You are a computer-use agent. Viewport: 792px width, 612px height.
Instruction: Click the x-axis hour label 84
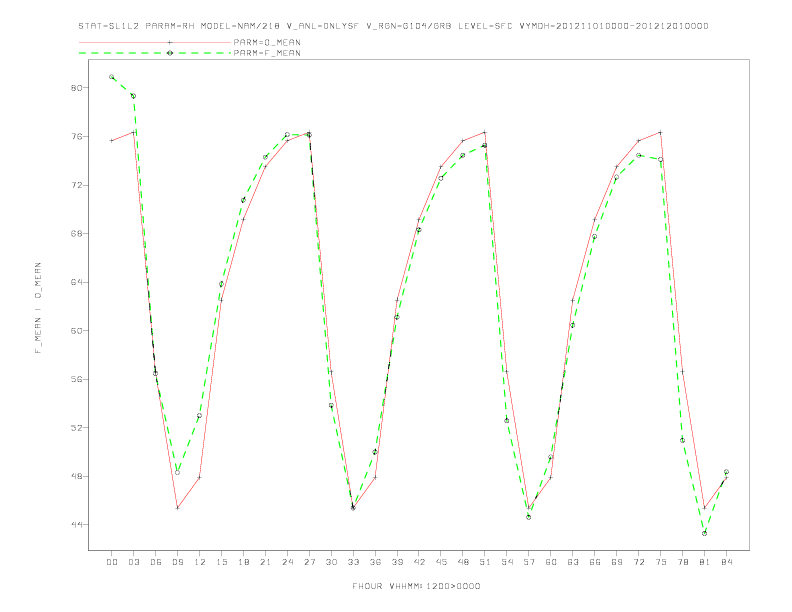(x=726, y=562)
